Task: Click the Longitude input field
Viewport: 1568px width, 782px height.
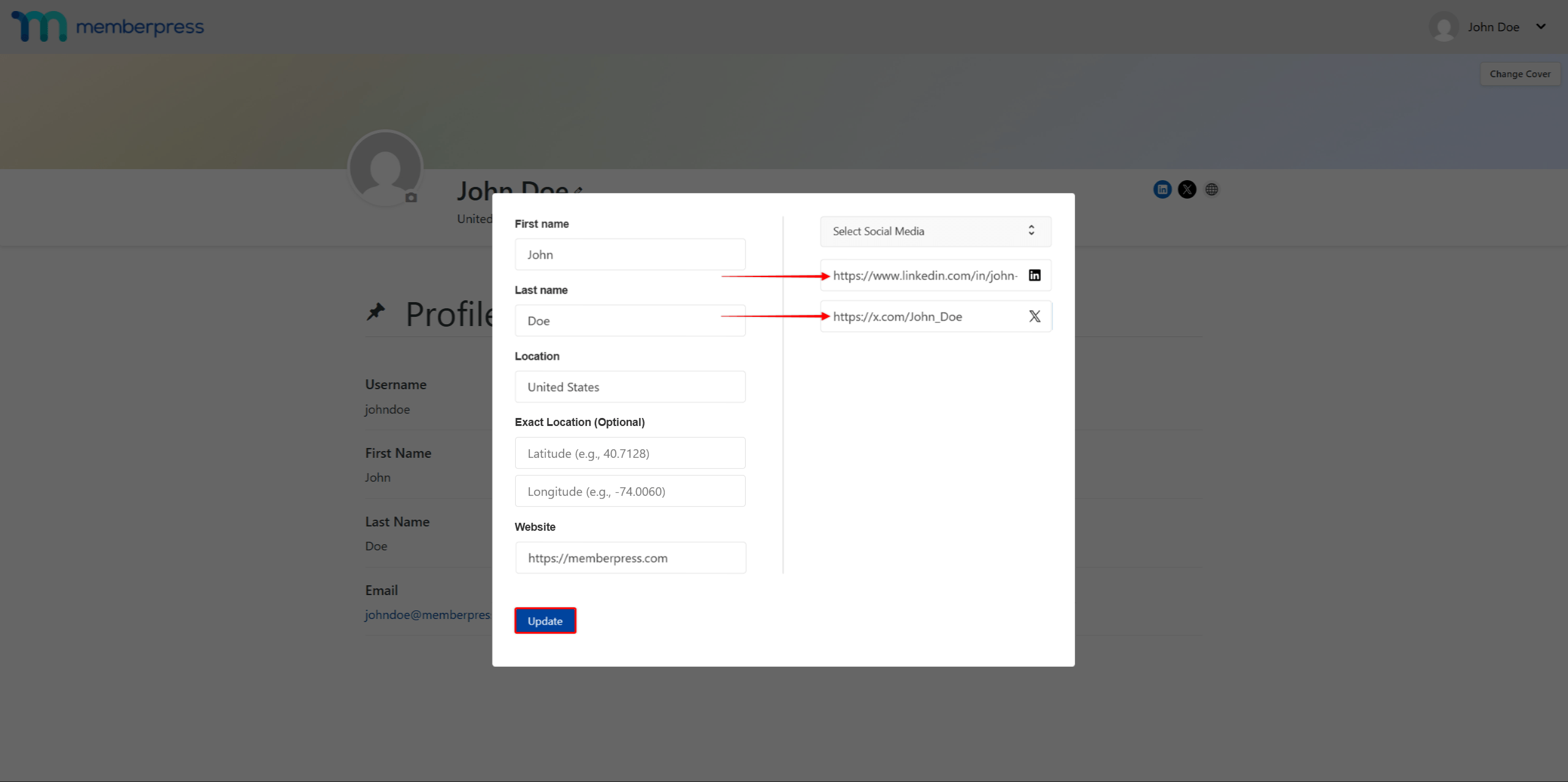Action: pos(630,491)
